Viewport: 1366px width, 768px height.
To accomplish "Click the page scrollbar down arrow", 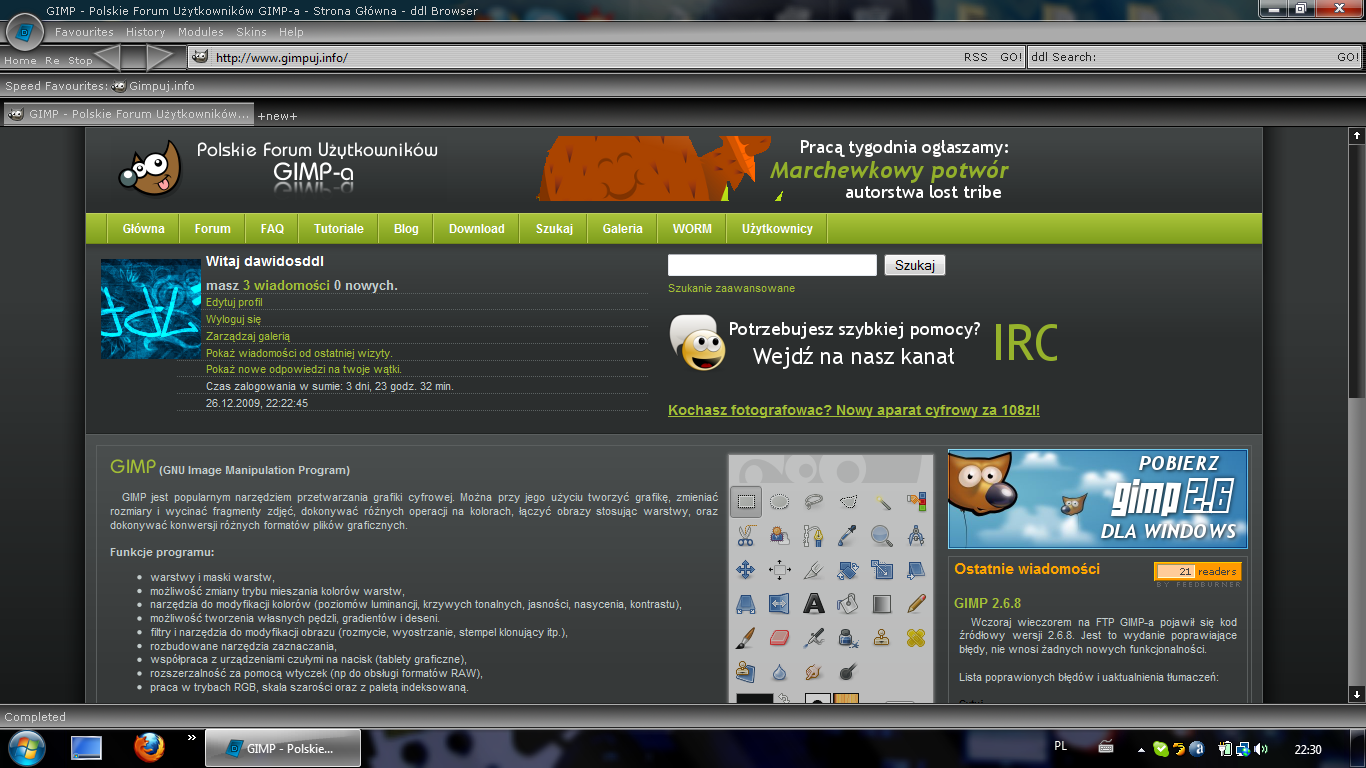I will (x=1357, y=694).
